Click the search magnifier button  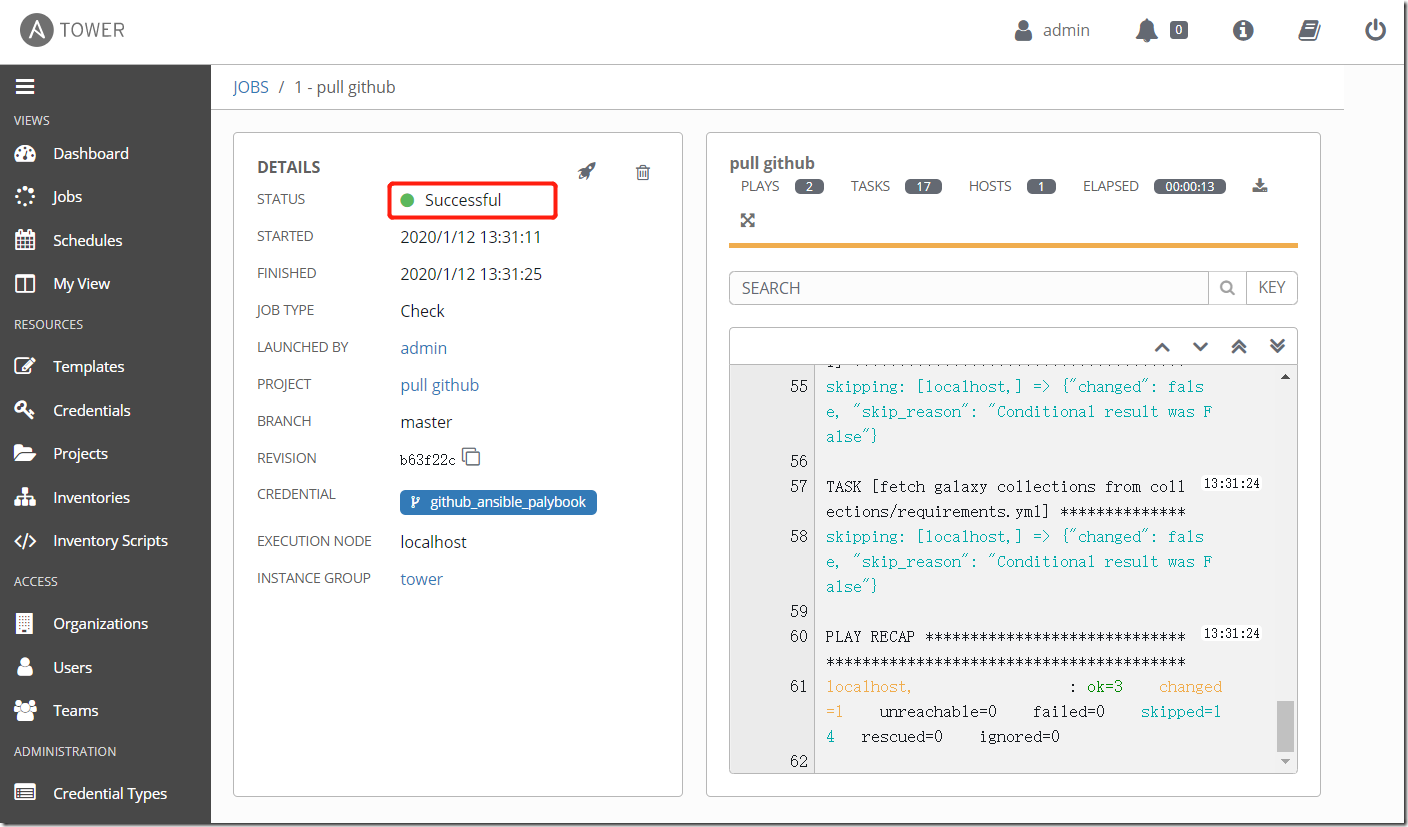pos(1227,288)
